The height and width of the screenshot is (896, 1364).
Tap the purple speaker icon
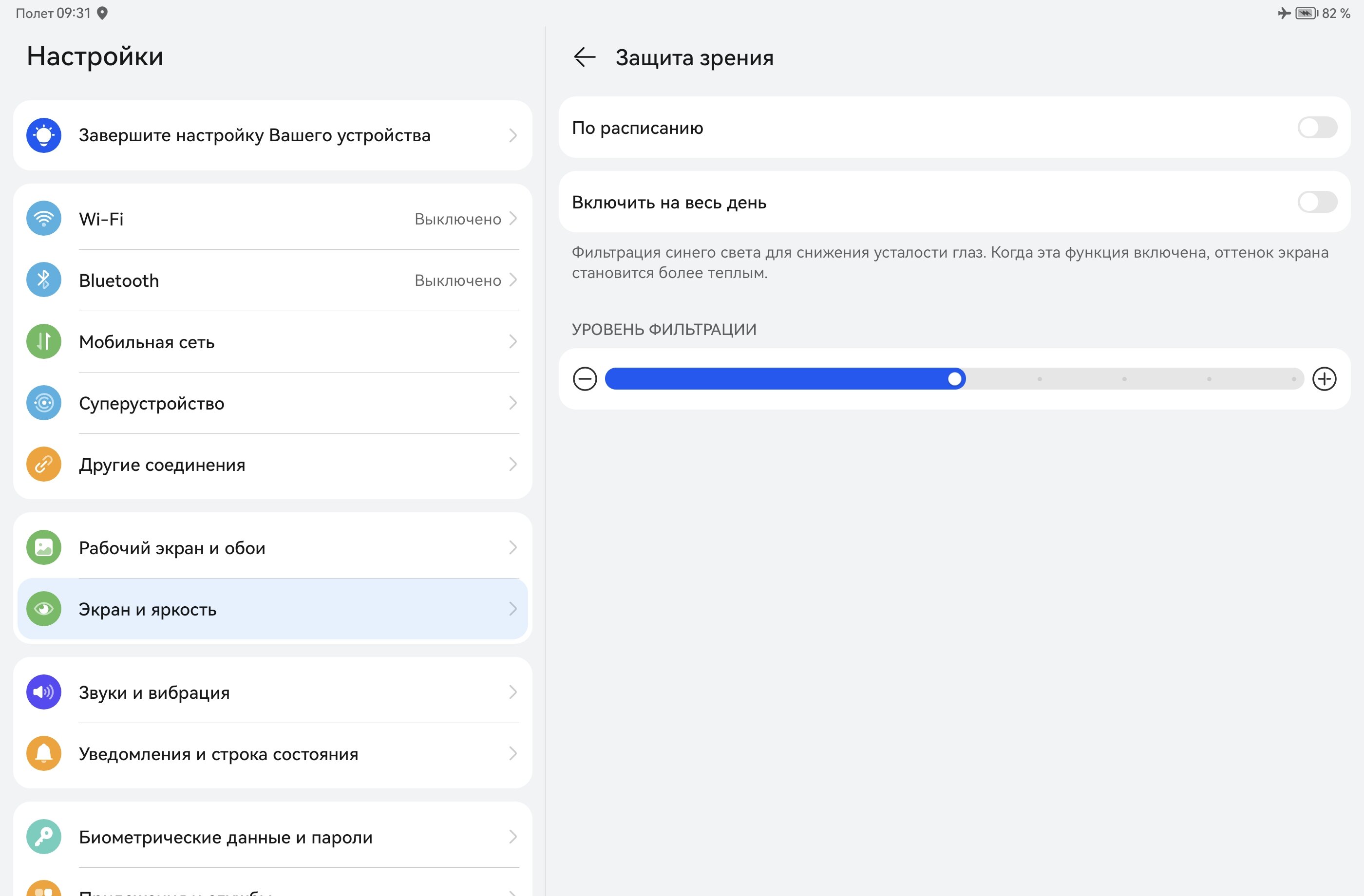point(43,692)
